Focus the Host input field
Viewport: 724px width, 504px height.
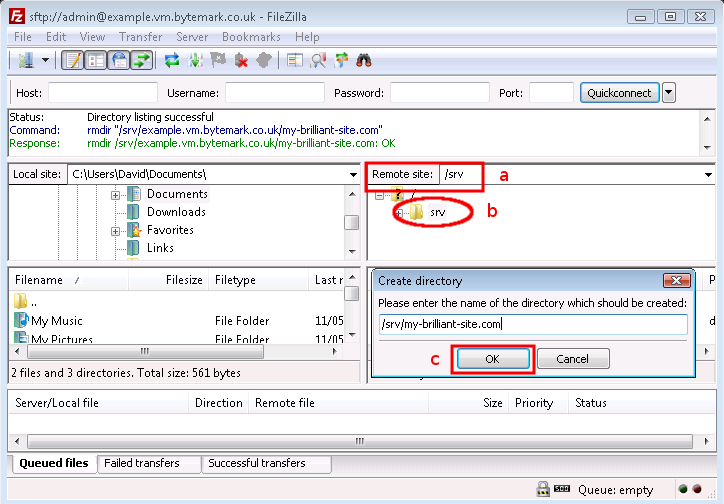pos(103,93)
